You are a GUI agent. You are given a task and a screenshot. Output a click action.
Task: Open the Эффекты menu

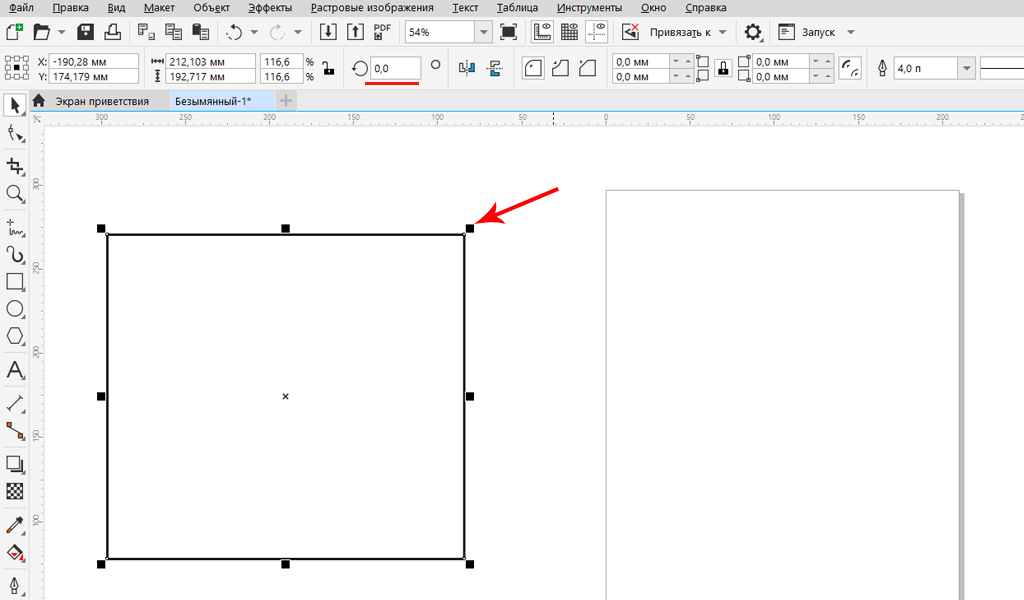(270, 7)
